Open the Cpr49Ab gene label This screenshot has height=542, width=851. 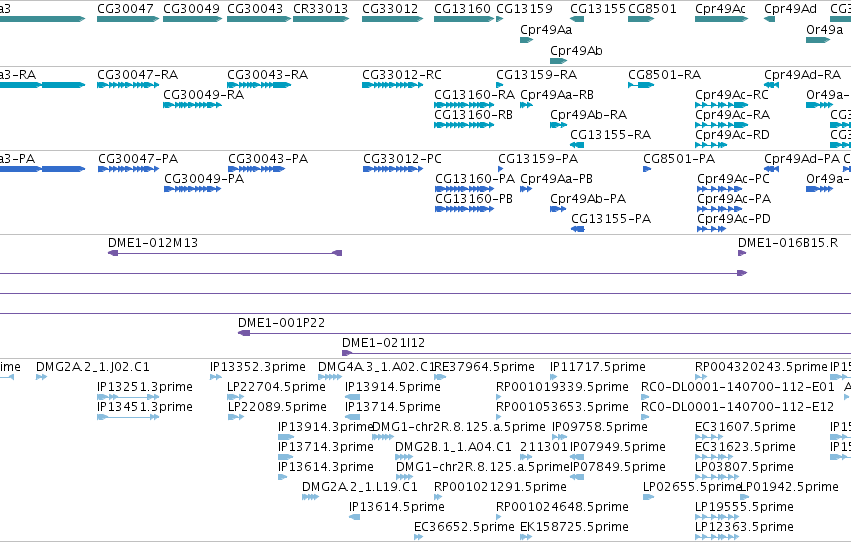pos(576,50)
